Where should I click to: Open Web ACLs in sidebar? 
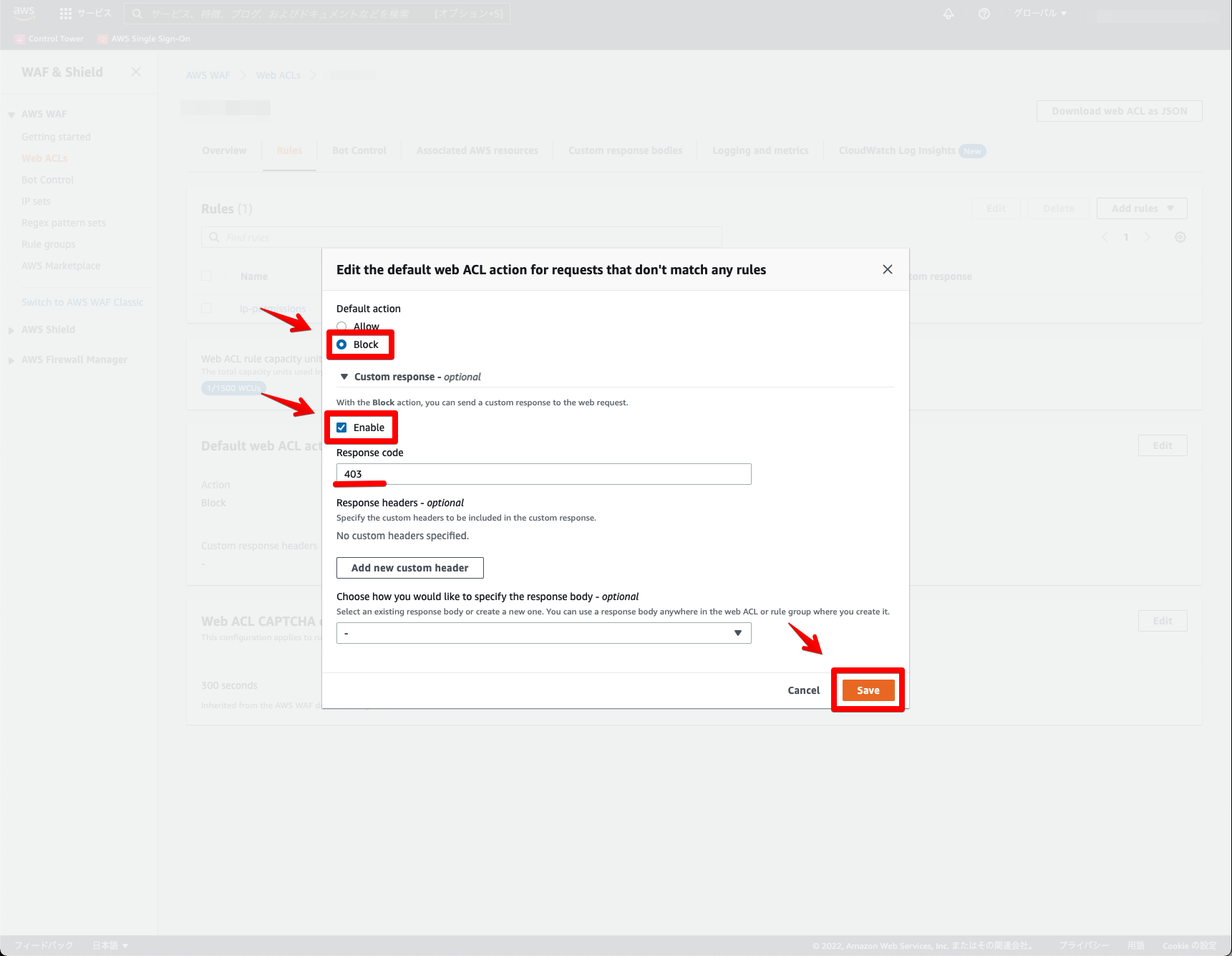click(44, 158)
